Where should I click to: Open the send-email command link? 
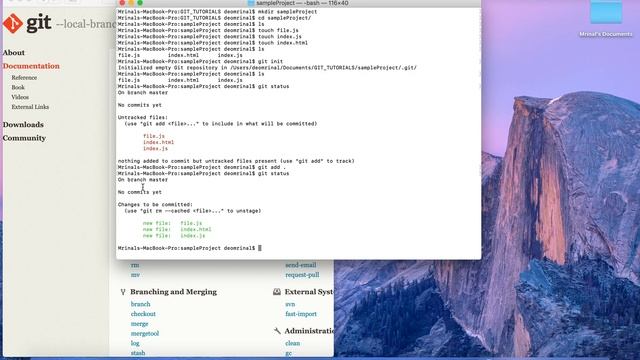pyautogui.click(x=301, y=265)
